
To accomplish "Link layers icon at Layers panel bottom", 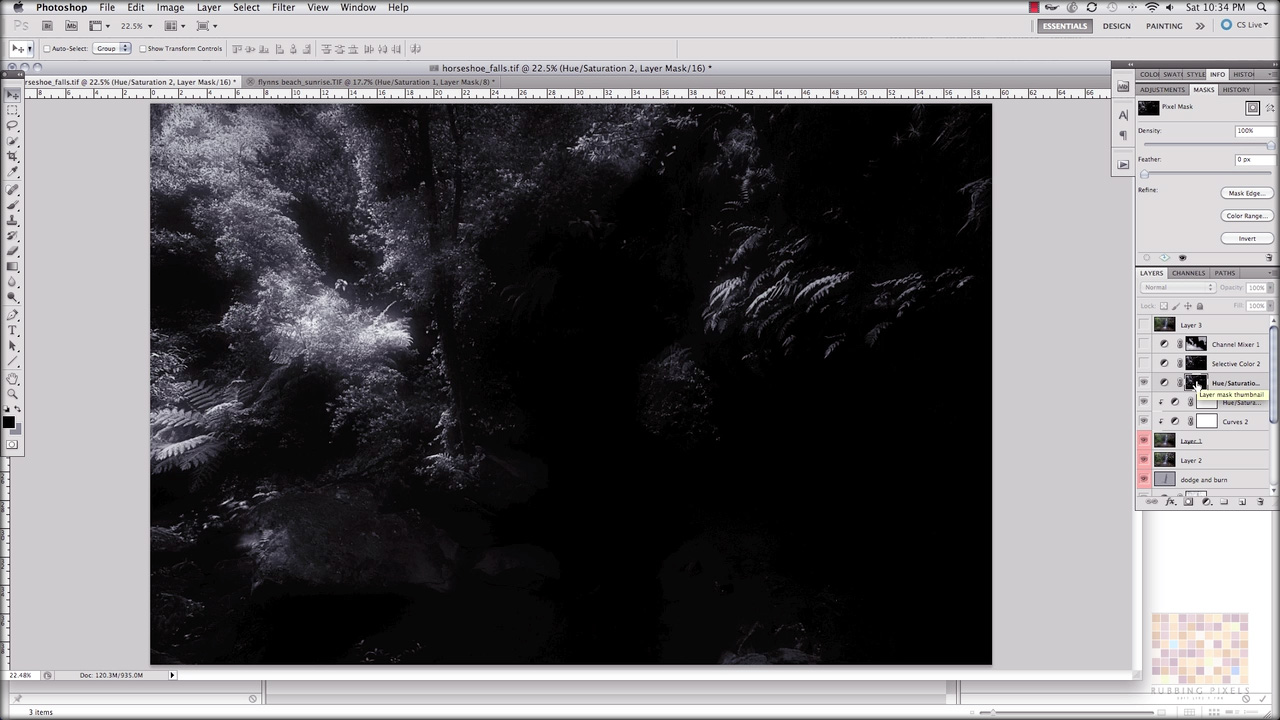I will tap(1151, 502).
